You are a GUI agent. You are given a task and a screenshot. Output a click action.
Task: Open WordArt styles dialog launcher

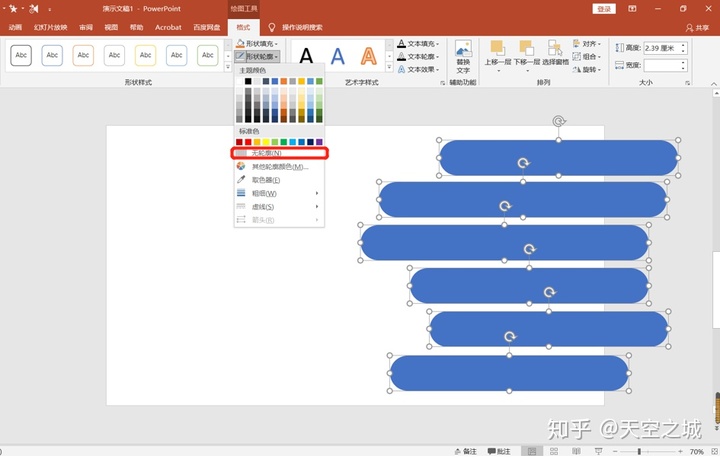443,83
